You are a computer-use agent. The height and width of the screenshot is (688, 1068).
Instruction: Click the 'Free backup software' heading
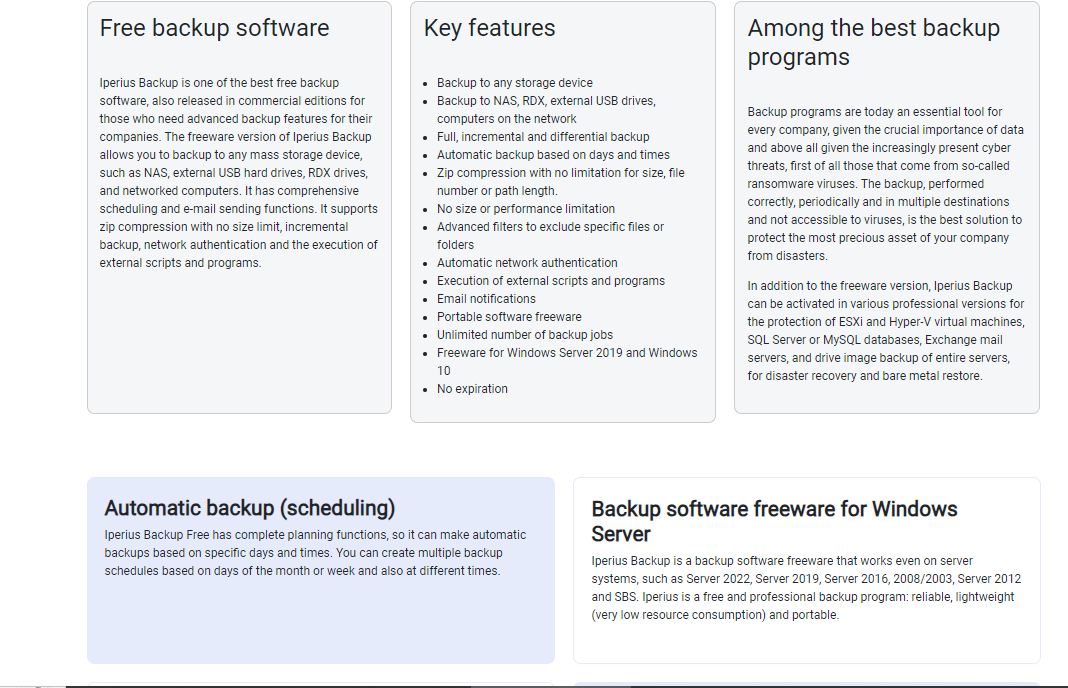(x=213, y=28)
